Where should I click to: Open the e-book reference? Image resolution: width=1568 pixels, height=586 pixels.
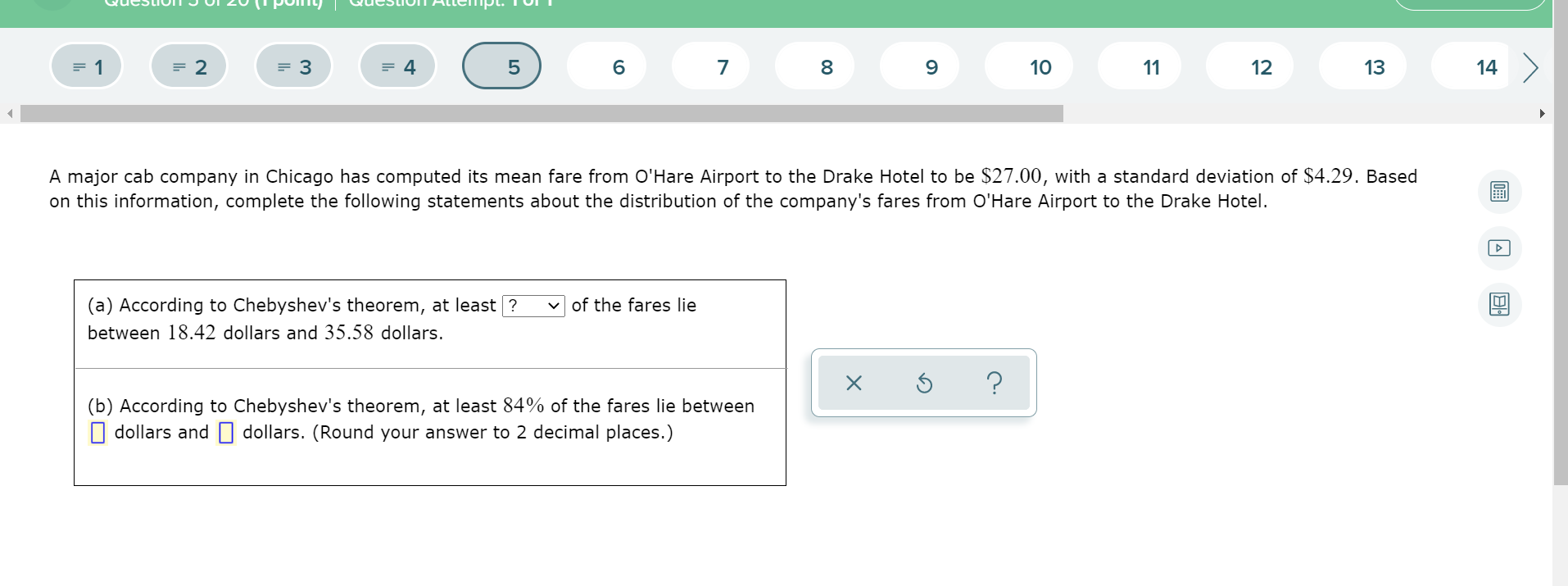[x=1499, y=304]
